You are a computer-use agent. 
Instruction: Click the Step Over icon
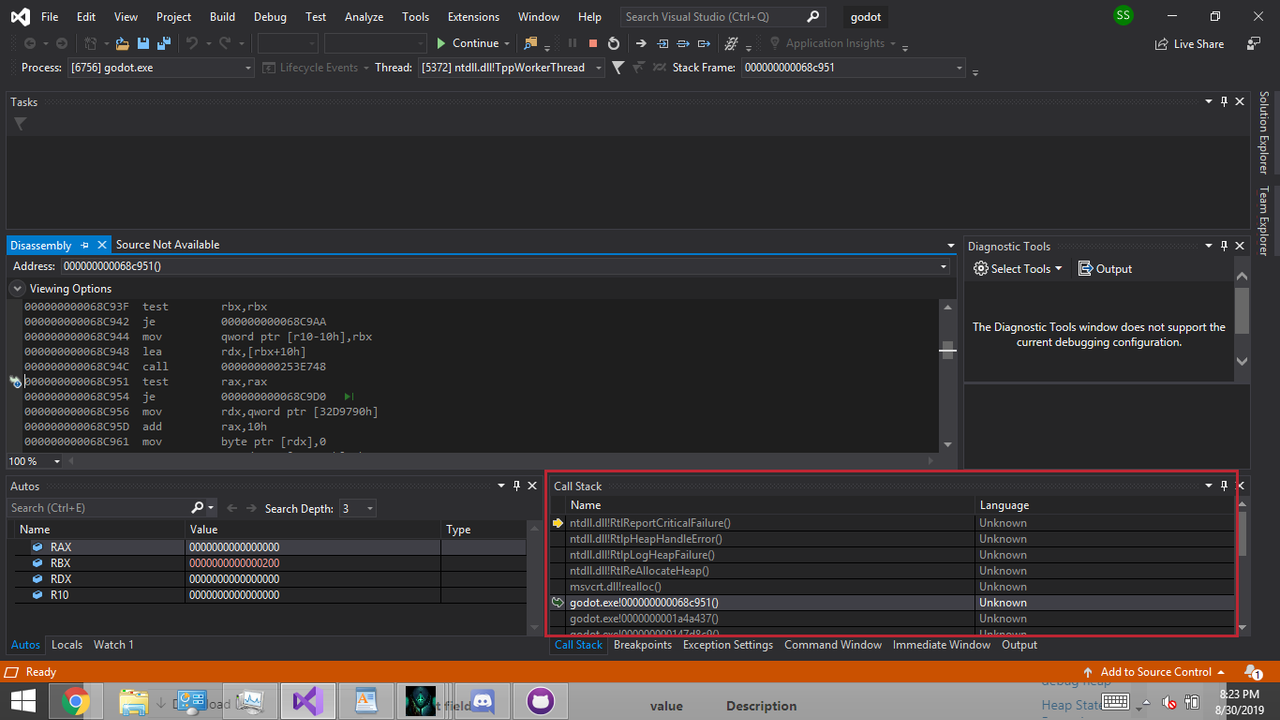point(683,44)
